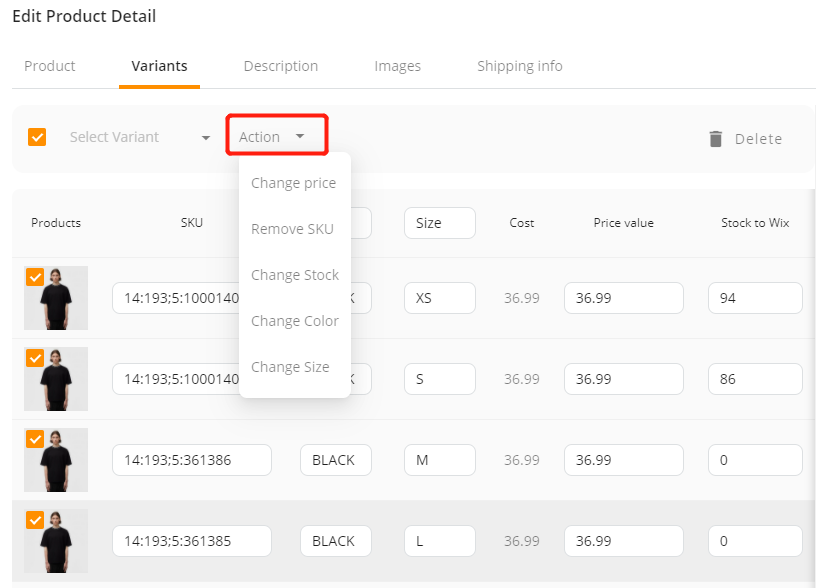Choose Change Stock in the Action menu
The height and width of the screenshot is (588, 816).
pos(294,274)
